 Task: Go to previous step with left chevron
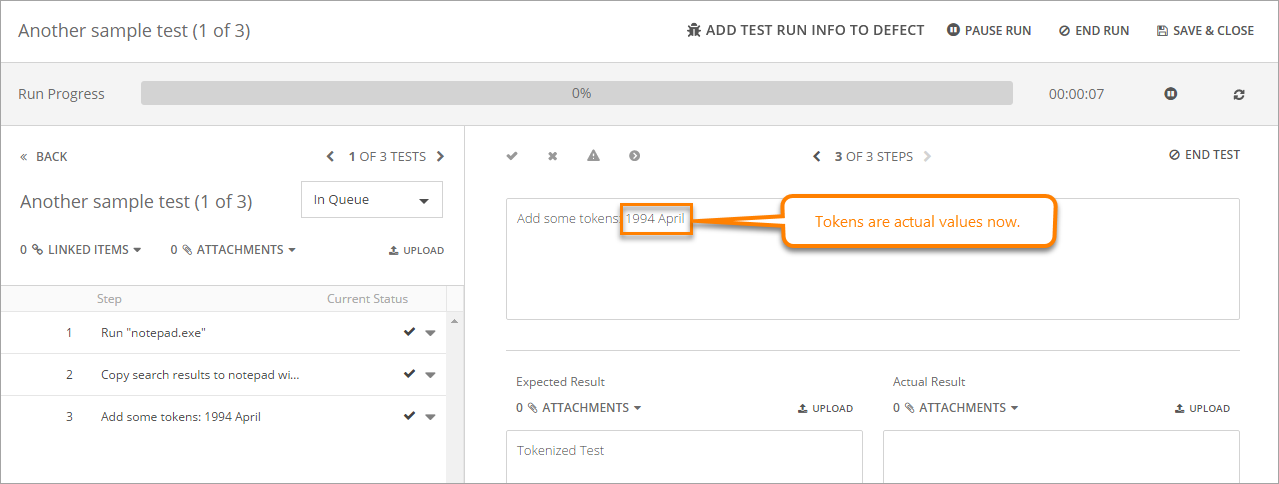(x=817, y=157)
